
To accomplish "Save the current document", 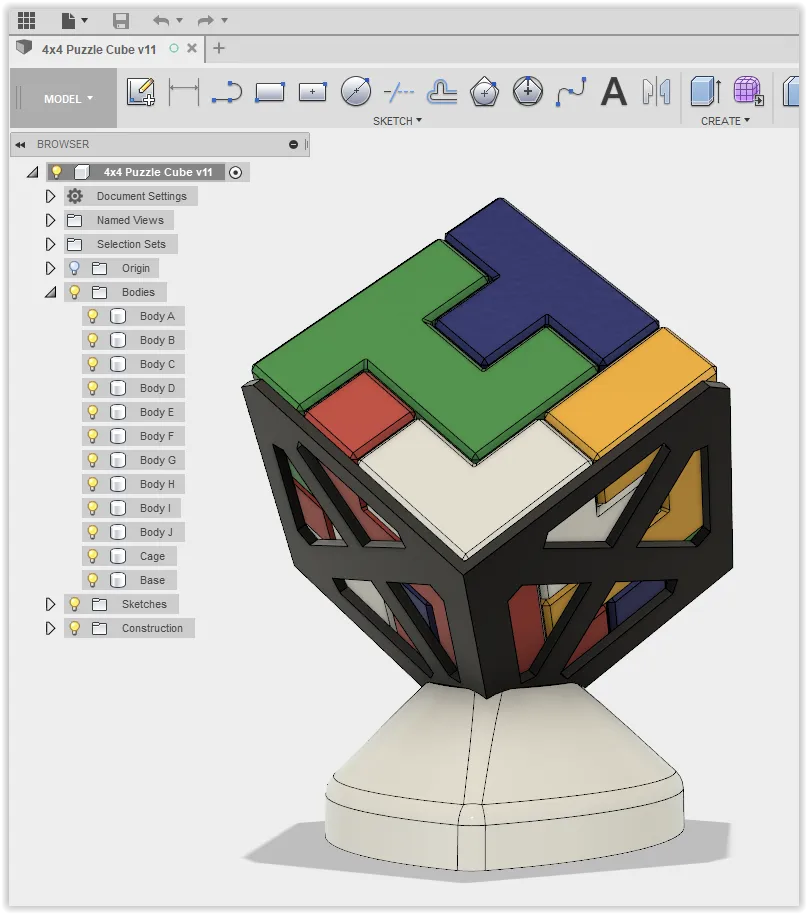I will 120,20.
